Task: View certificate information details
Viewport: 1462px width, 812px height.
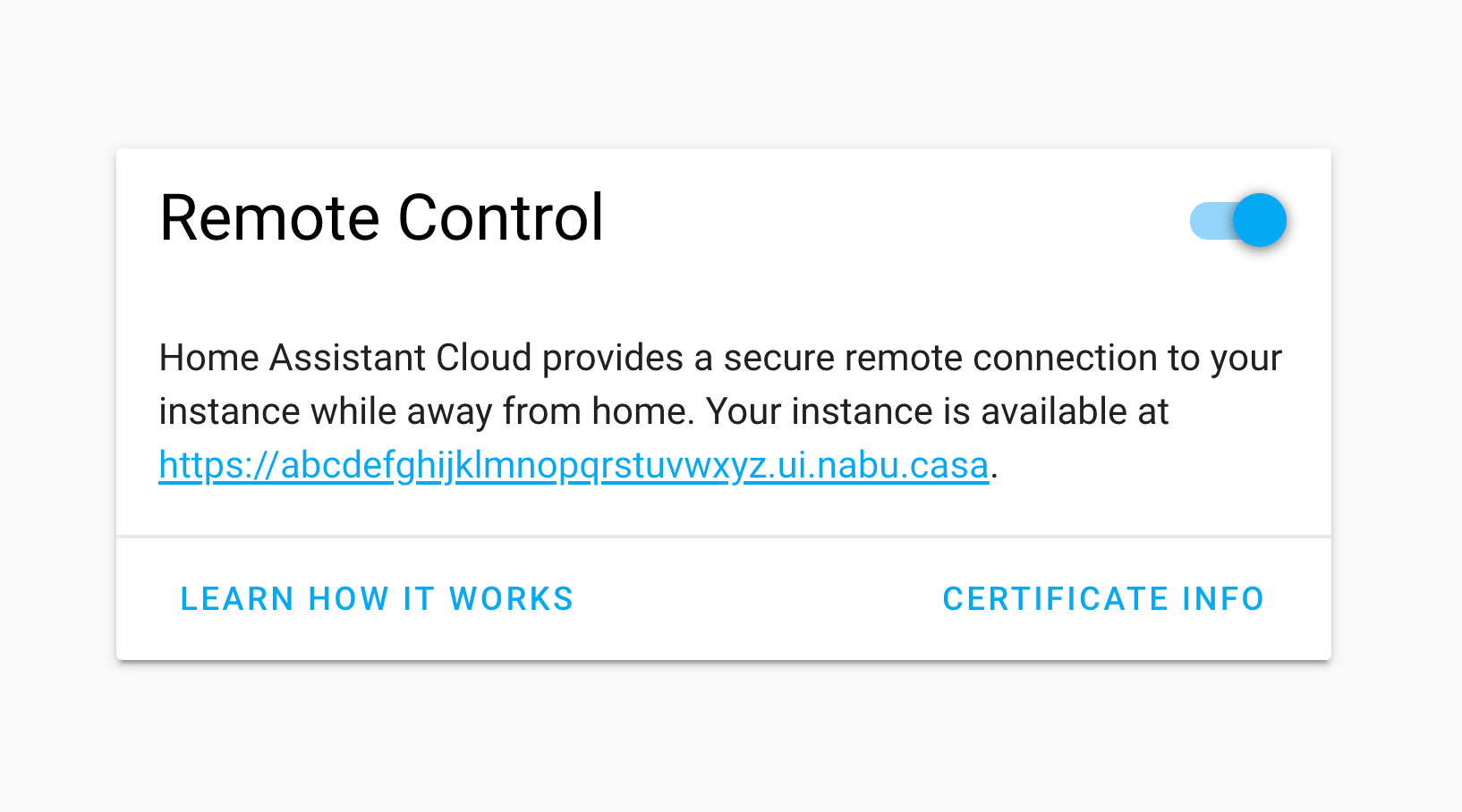Action: pyautogui.click(x=1103, y=598)
